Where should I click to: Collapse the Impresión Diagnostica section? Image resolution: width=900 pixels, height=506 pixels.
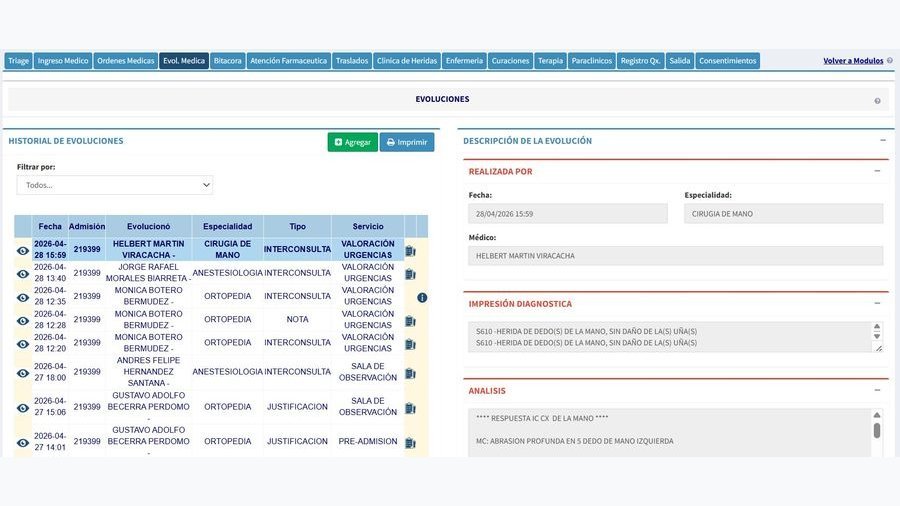(x=877, y=303)
